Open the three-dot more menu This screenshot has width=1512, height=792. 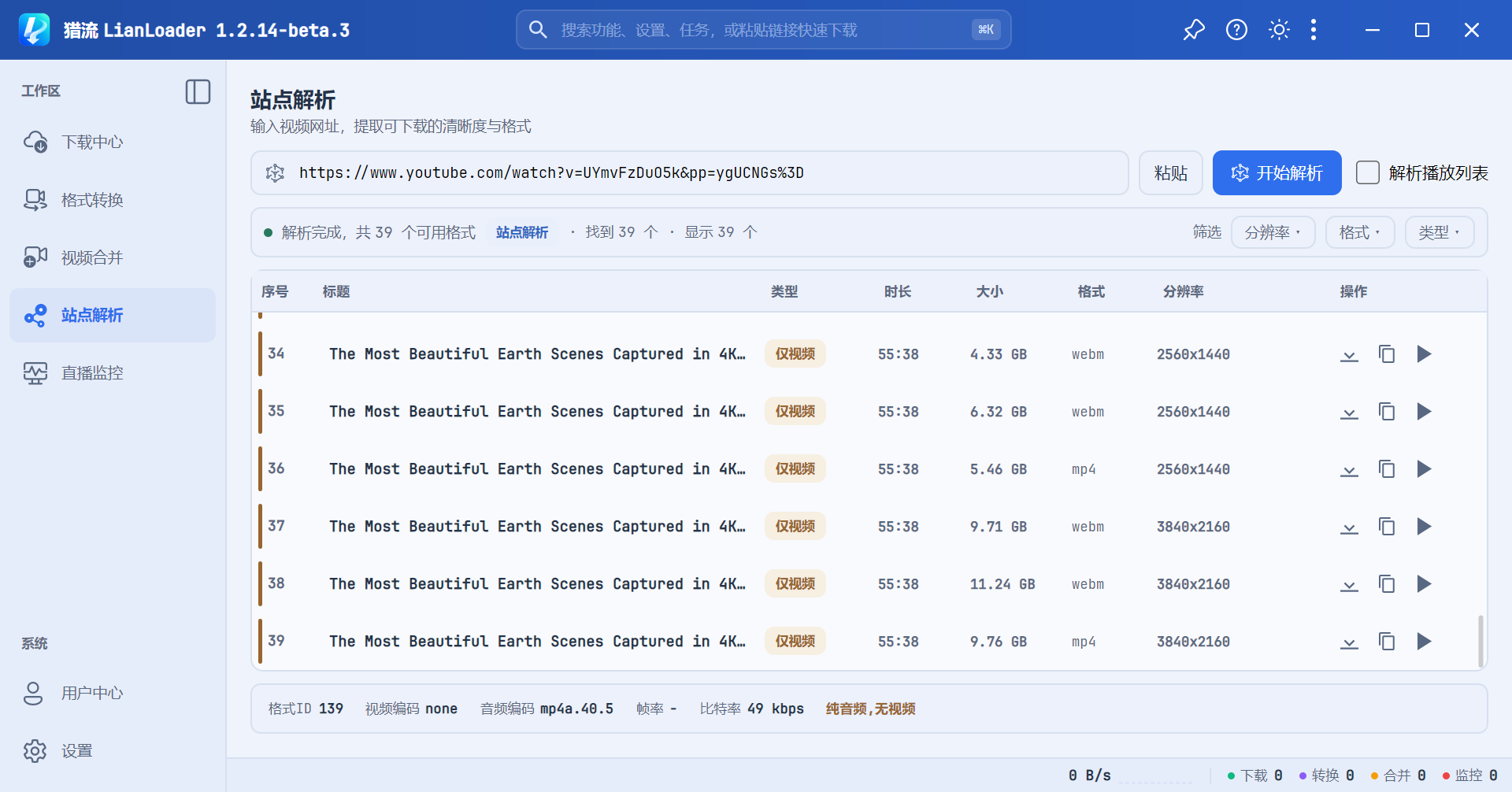(1314, 30)
